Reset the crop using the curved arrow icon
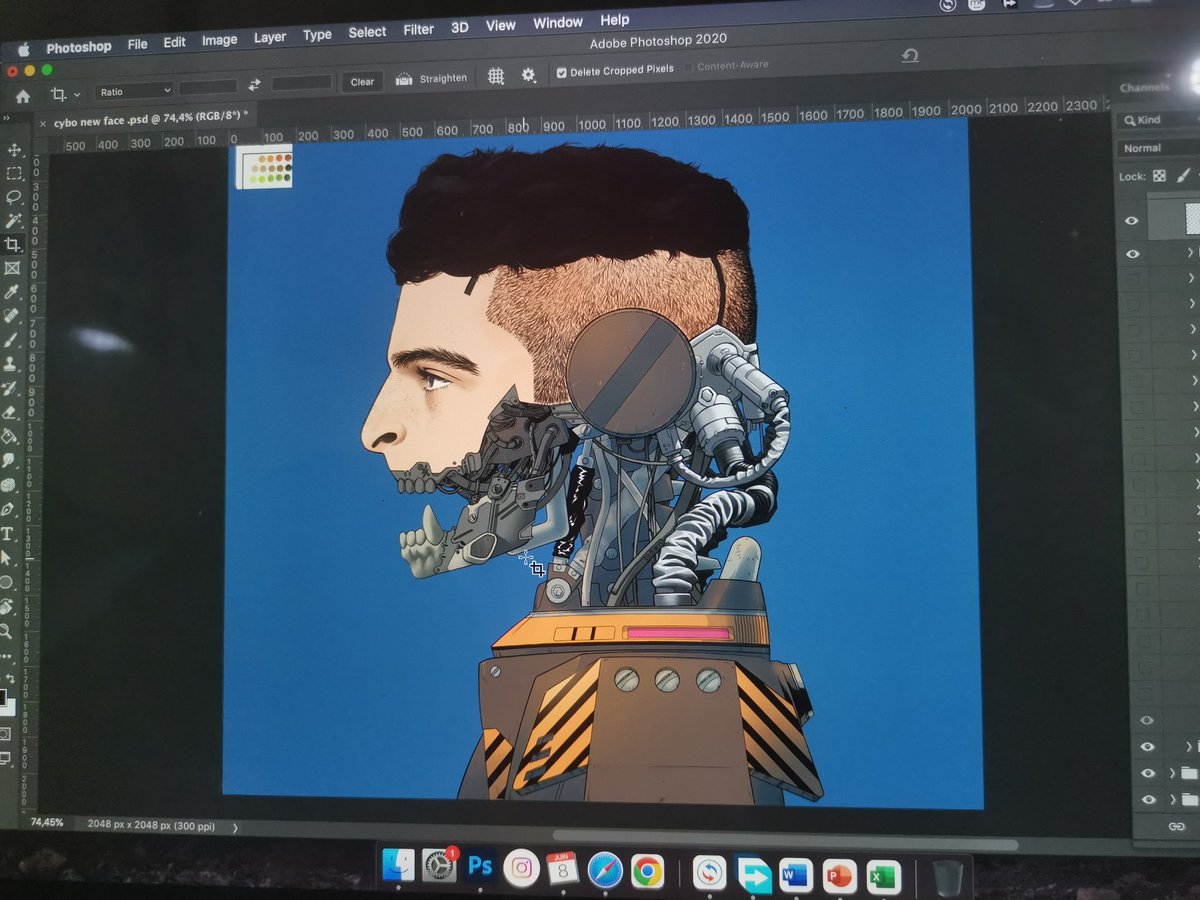The height and width of the screenshot is (900, 1200). [909, 56]
